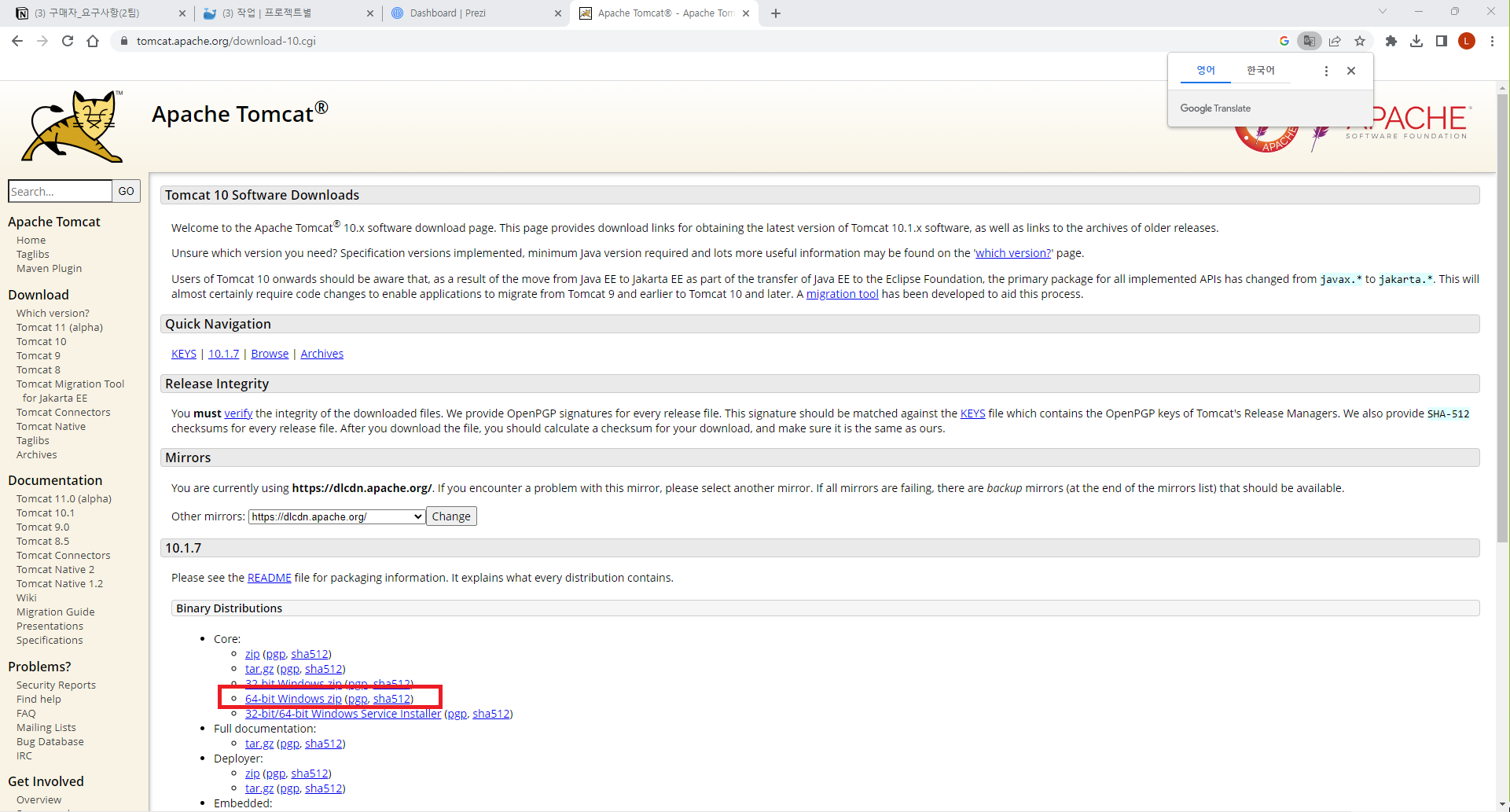Image resolution: width=1510 pixels, height=812 pixels.
Task: Open the KEYS quick navigation link
Action: [x=184, y=354]
